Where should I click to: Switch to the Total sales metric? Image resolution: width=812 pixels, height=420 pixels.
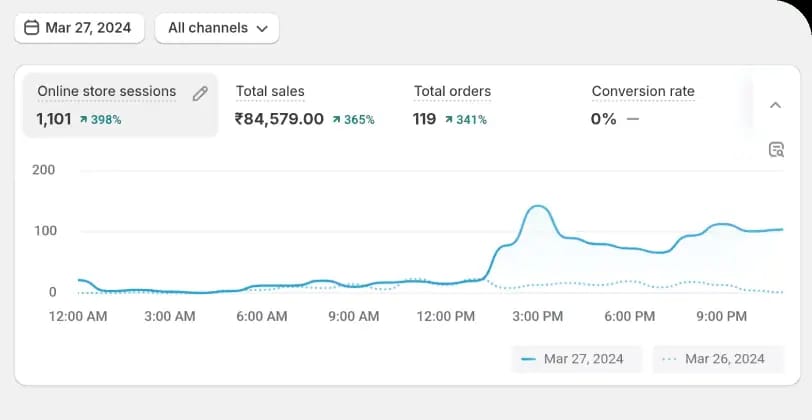point(270,91)
